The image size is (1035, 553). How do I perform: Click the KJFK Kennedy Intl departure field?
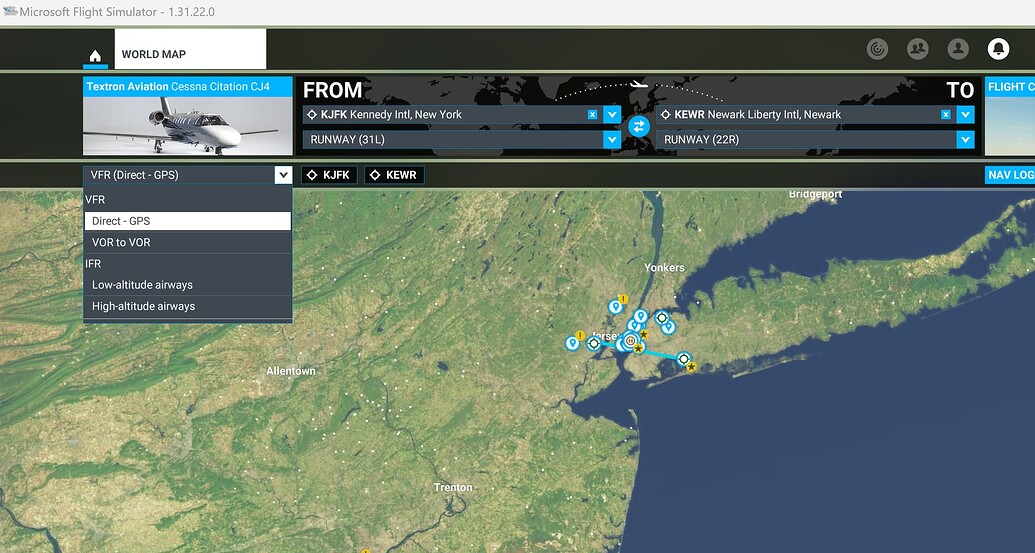(453, 115)
